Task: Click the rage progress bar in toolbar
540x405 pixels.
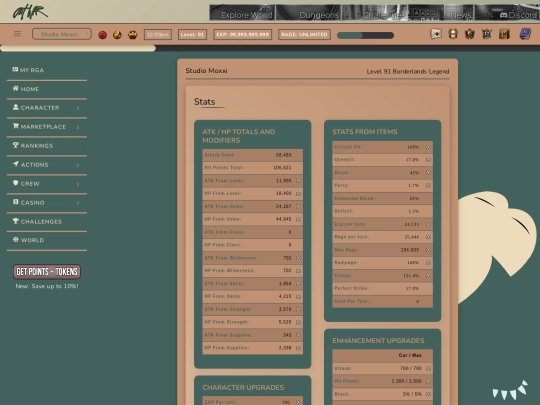Action: pyautogui.click(x=365, y=35)
